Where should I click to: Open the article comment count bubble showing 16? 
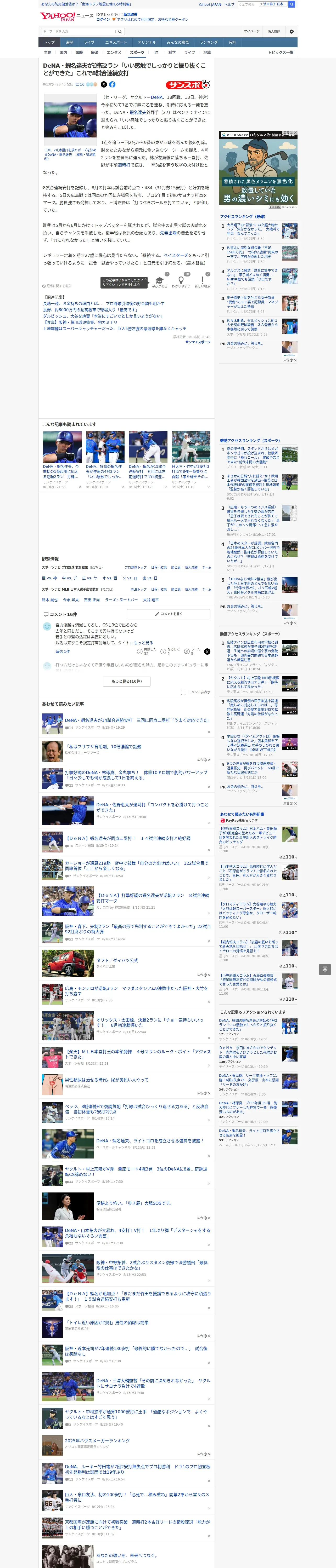80,85
